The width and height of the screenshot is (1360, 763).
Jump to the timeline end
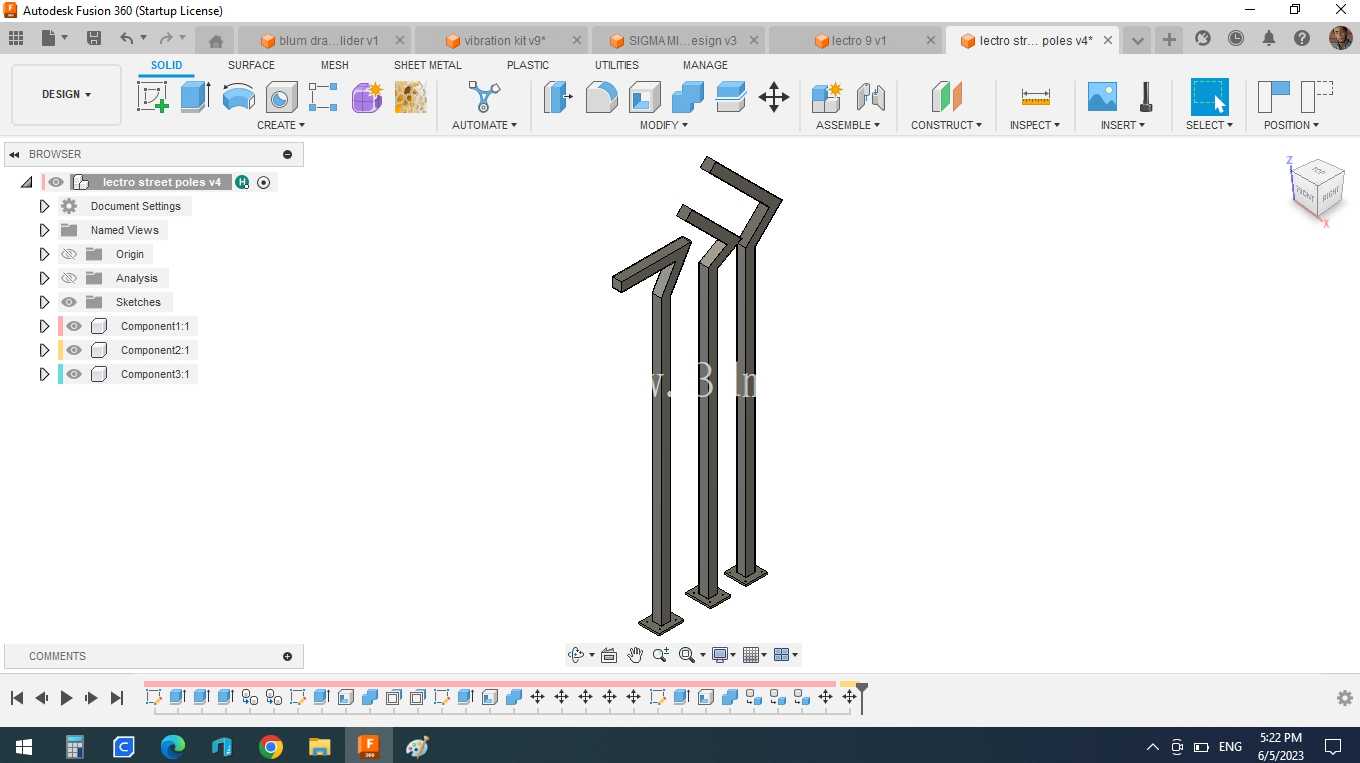[116, 698]
